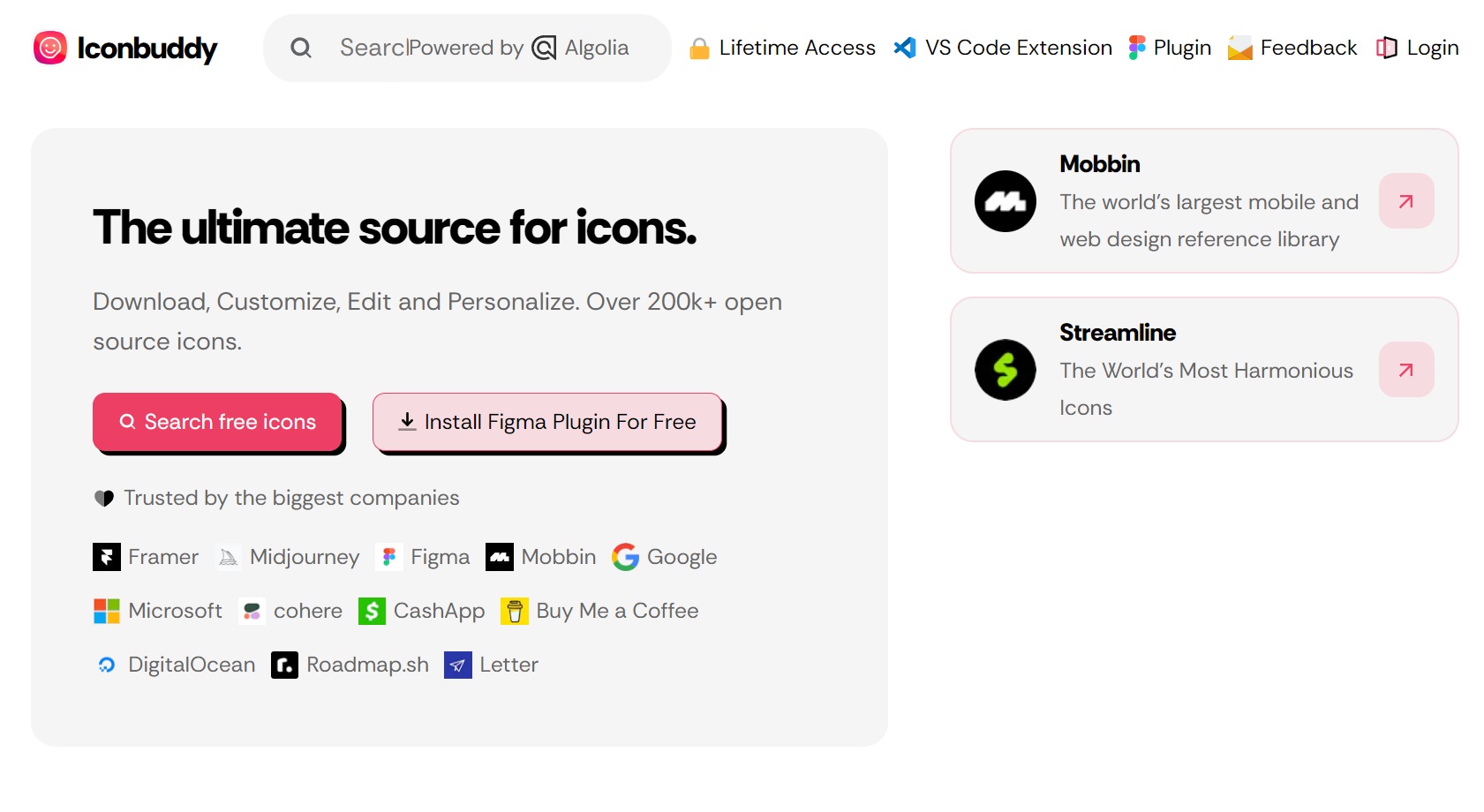This screenshot has height=812, width=1484.
Task: Open Lifetime Access in navigation
Action: 783,48
